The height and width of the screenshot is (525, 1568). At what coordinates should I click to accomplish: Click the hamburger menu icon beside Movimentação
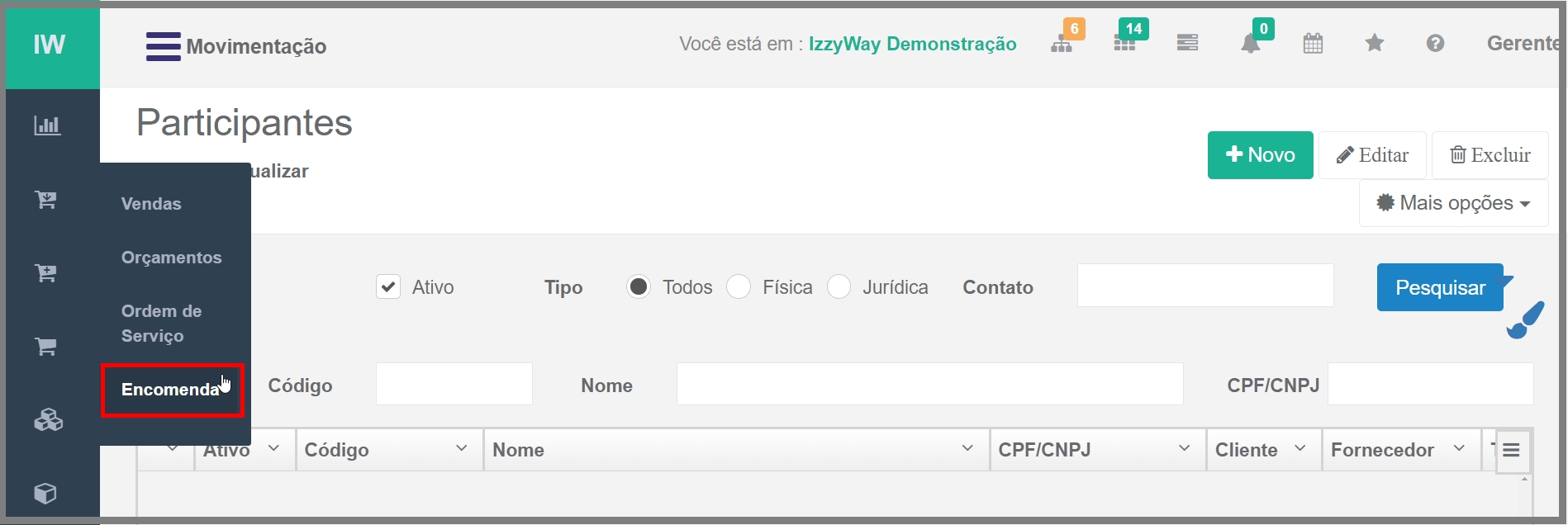163,46
